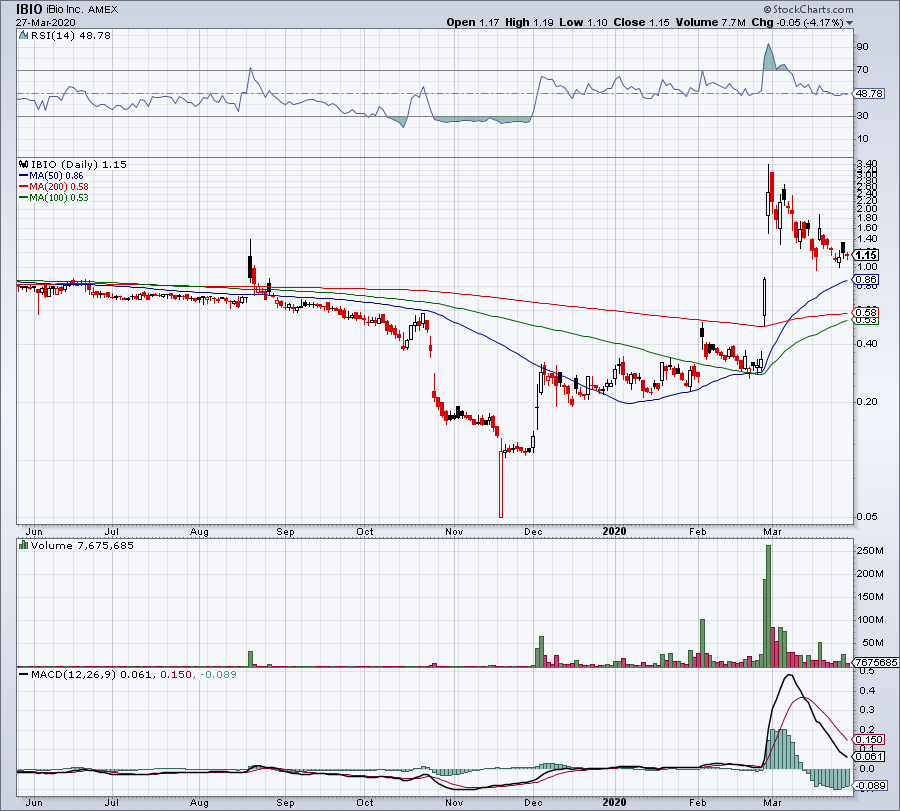
Task: Click the 2020 label under price chart
Action: pos(615,531)
